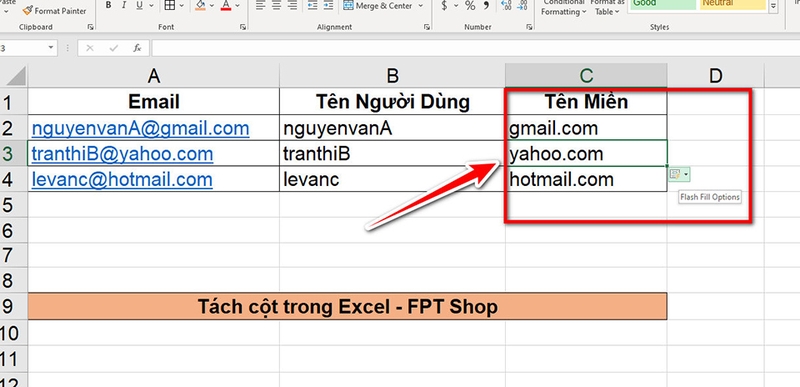
Task: Open nguyenvanA@gmail.com email link
Action: pos(140,128)
